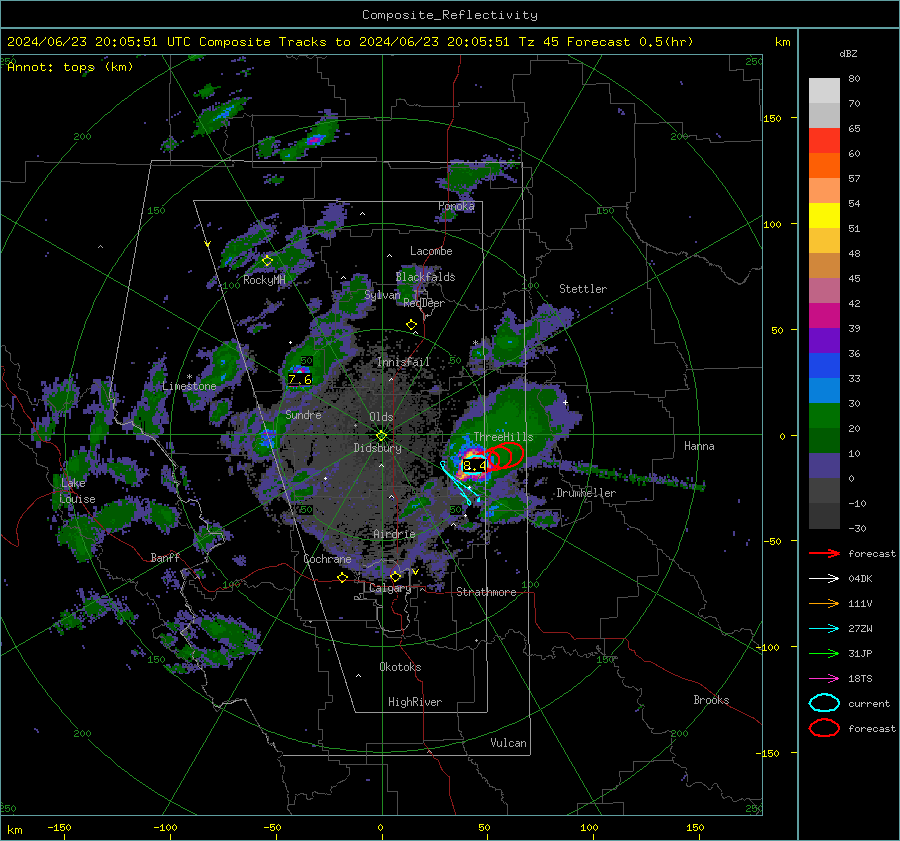Click the yellow diamond marker near RockyMH
900x841 pixels.
coord(267,261)
